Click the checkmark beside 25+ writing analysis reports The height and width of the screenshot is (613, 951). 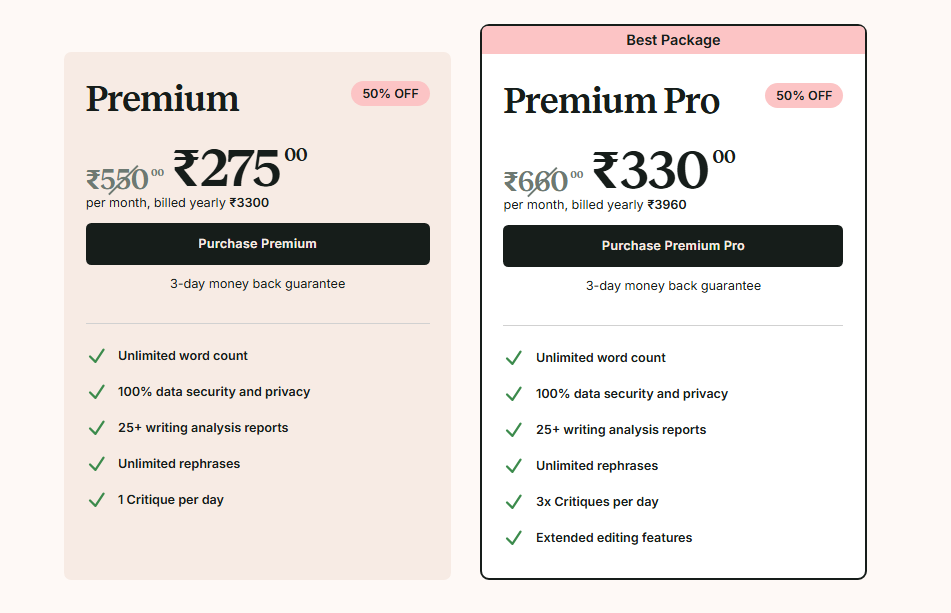(97, 428)
